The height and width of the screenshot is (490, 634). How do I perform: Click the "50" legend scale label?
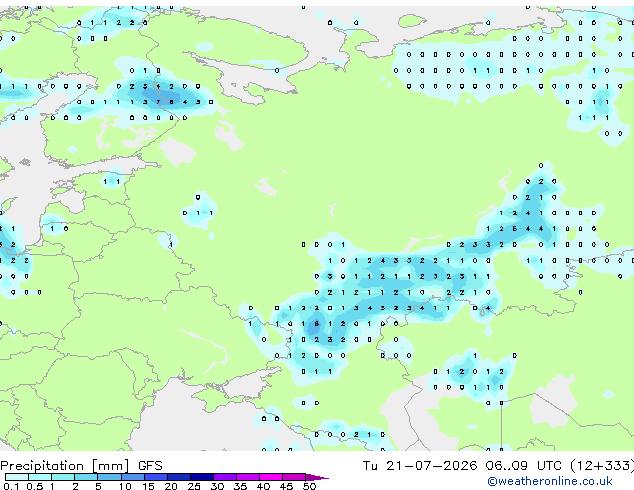pyautogui.click(x=309, y=486)
